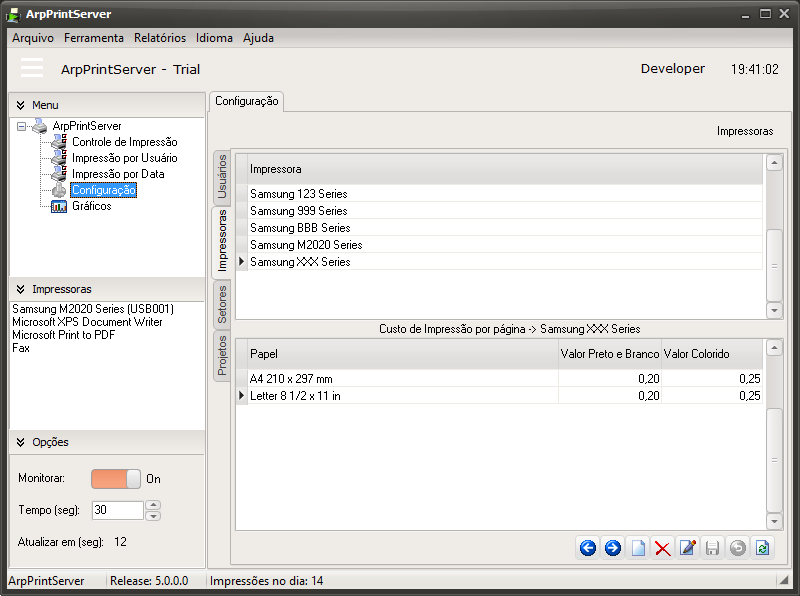
Task: Select Controle de Impressão in tree
Action: tap(124, 142)
